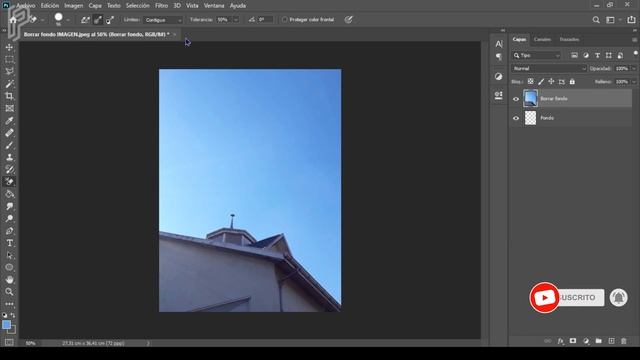The width and height of the screenshot is (640, 360).
Task: Toggle Quick Mask mode icon
Action: pos(9,342)
